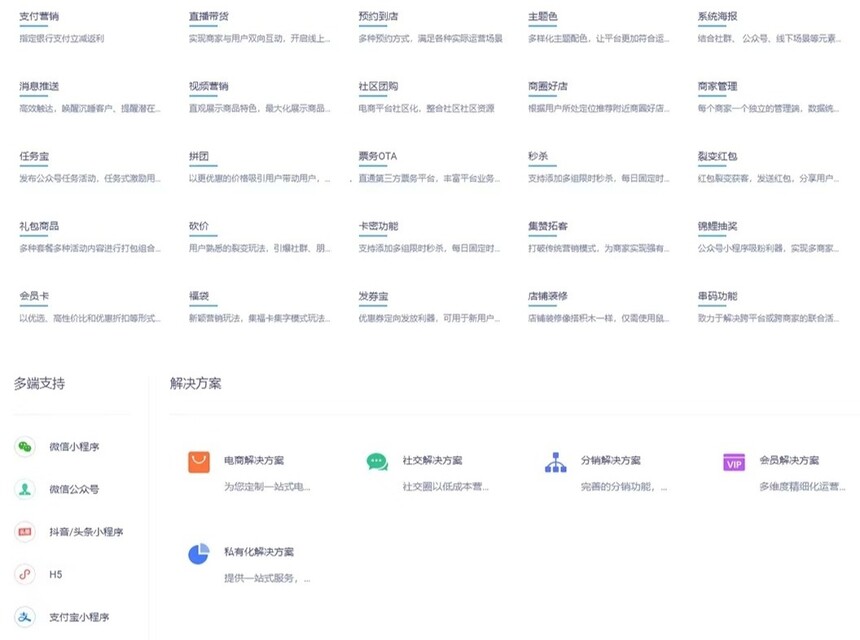Open the 店铺装修 store decoration feature
This screenshot has height=640, width=860.
pyautogui.click(x=547, y=296)
